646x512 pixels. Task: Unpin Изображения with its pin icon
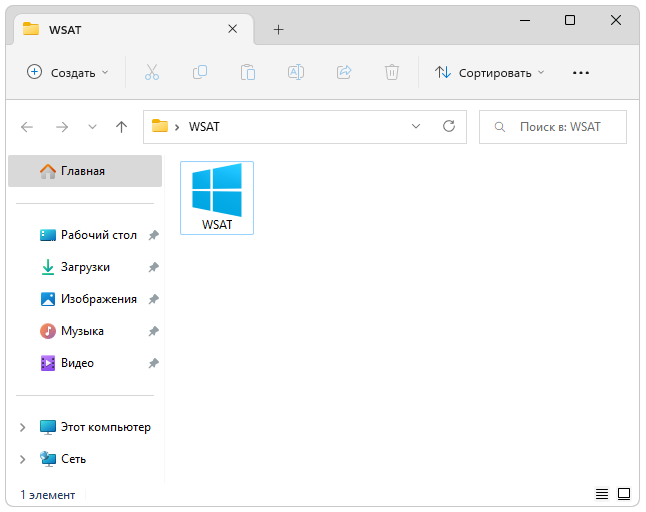(153, 299)
